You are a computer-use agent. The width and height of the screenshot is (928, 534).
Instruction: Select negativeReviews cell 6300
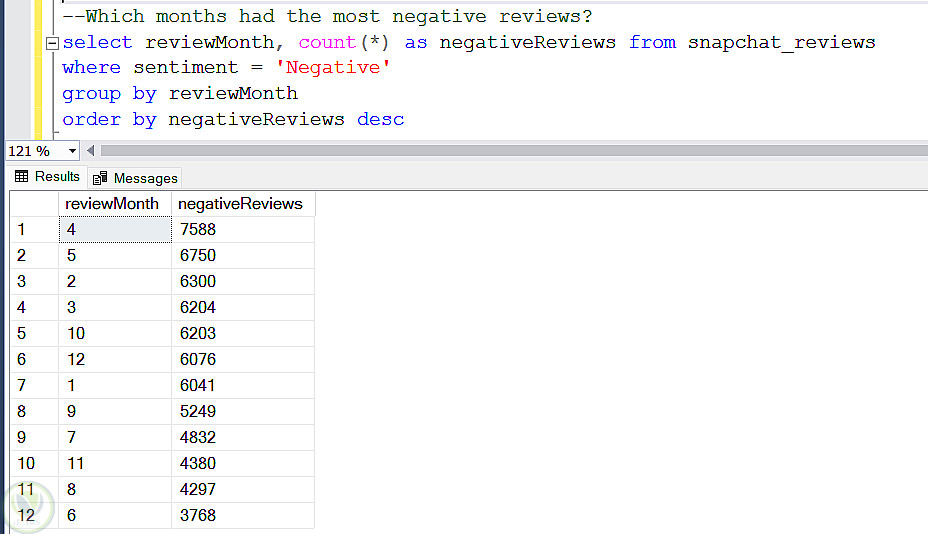(x=243, y=282)
